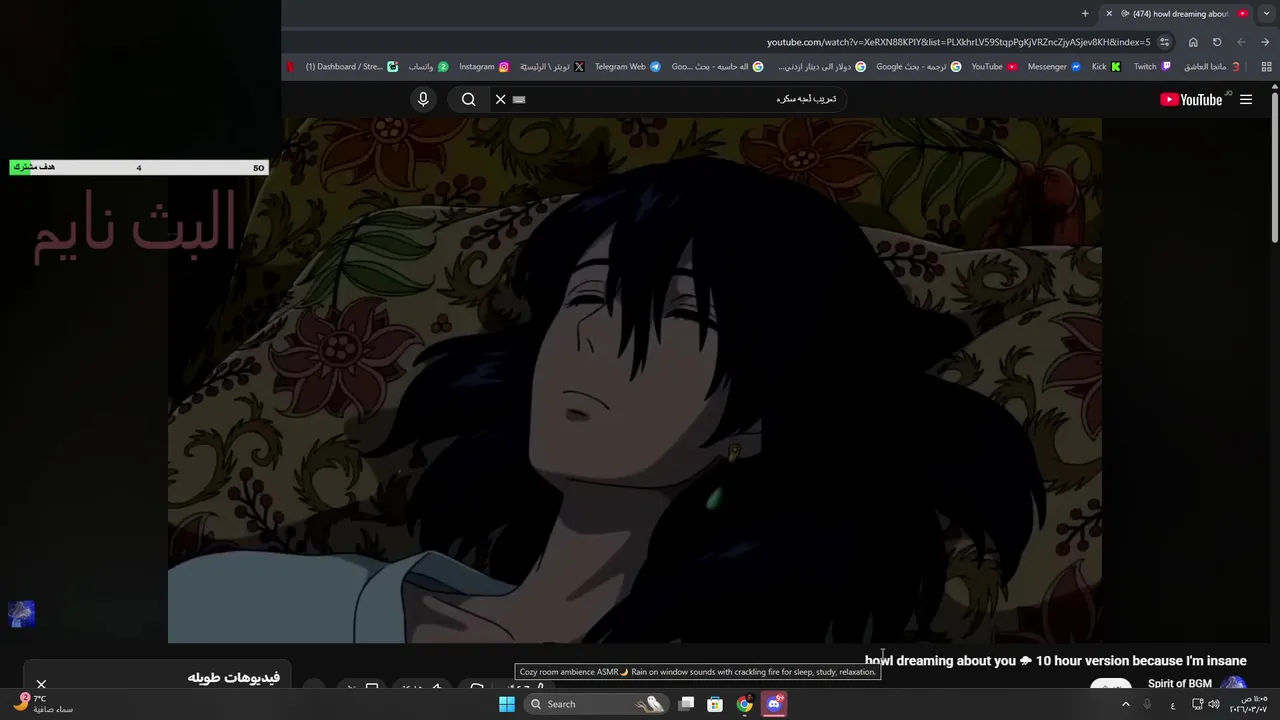This screenshot has width=1280, height=720.
Task: Expand the tab search dropdown arrow
Action: [1266, 13]
